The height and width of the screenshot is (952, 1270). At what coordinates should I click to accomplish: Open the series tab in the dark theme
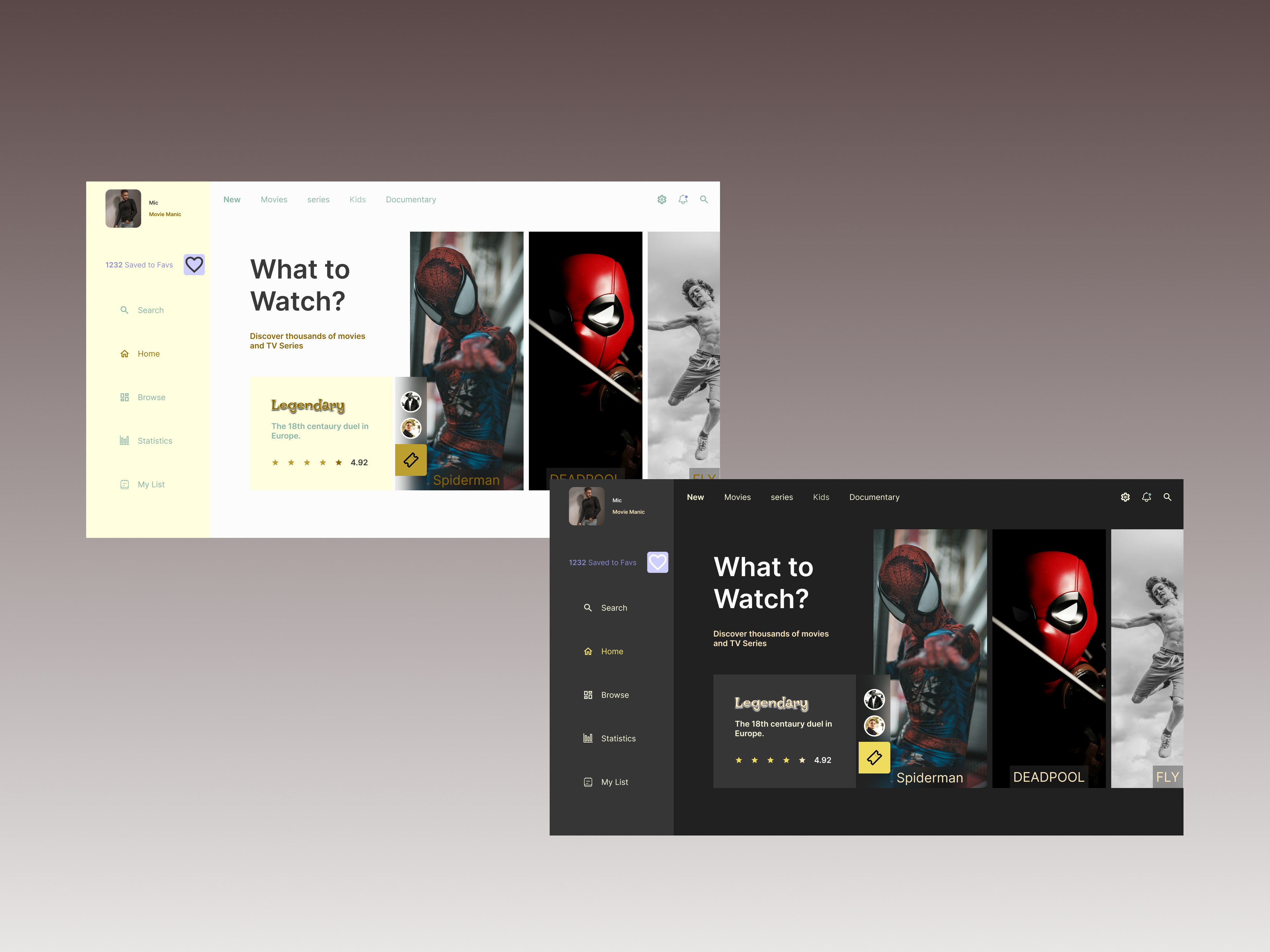point(781,498)
